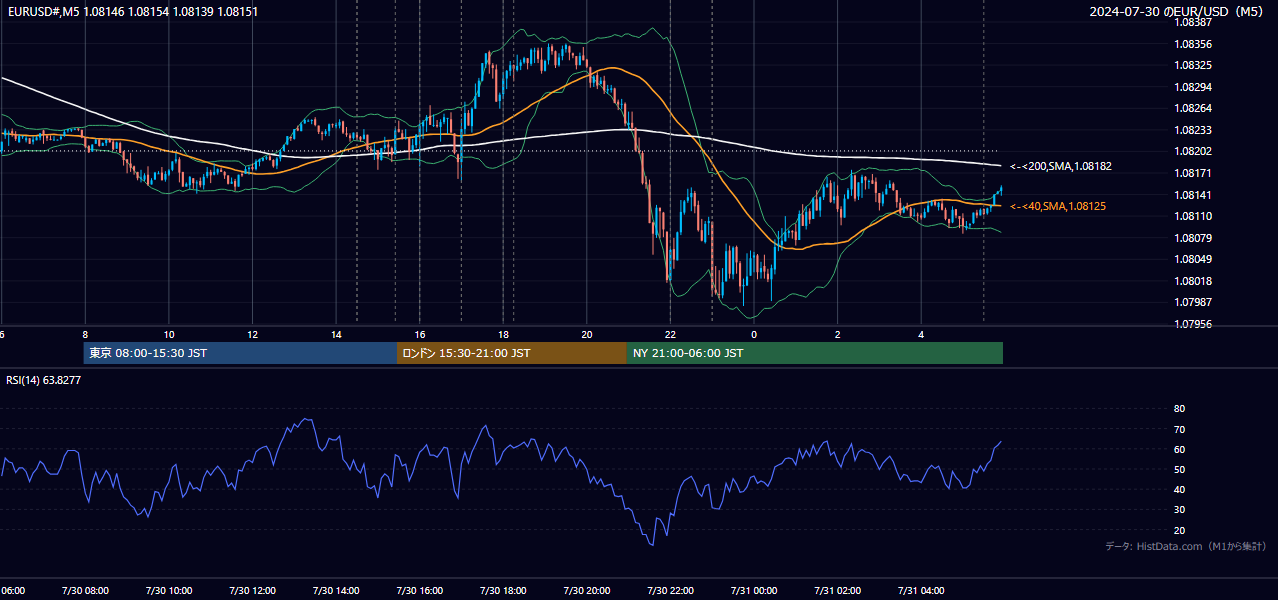The width and height of the screenshot is (1278, 600).
Task: Click RSI scale value 30
Action: tap(1179, 510)
